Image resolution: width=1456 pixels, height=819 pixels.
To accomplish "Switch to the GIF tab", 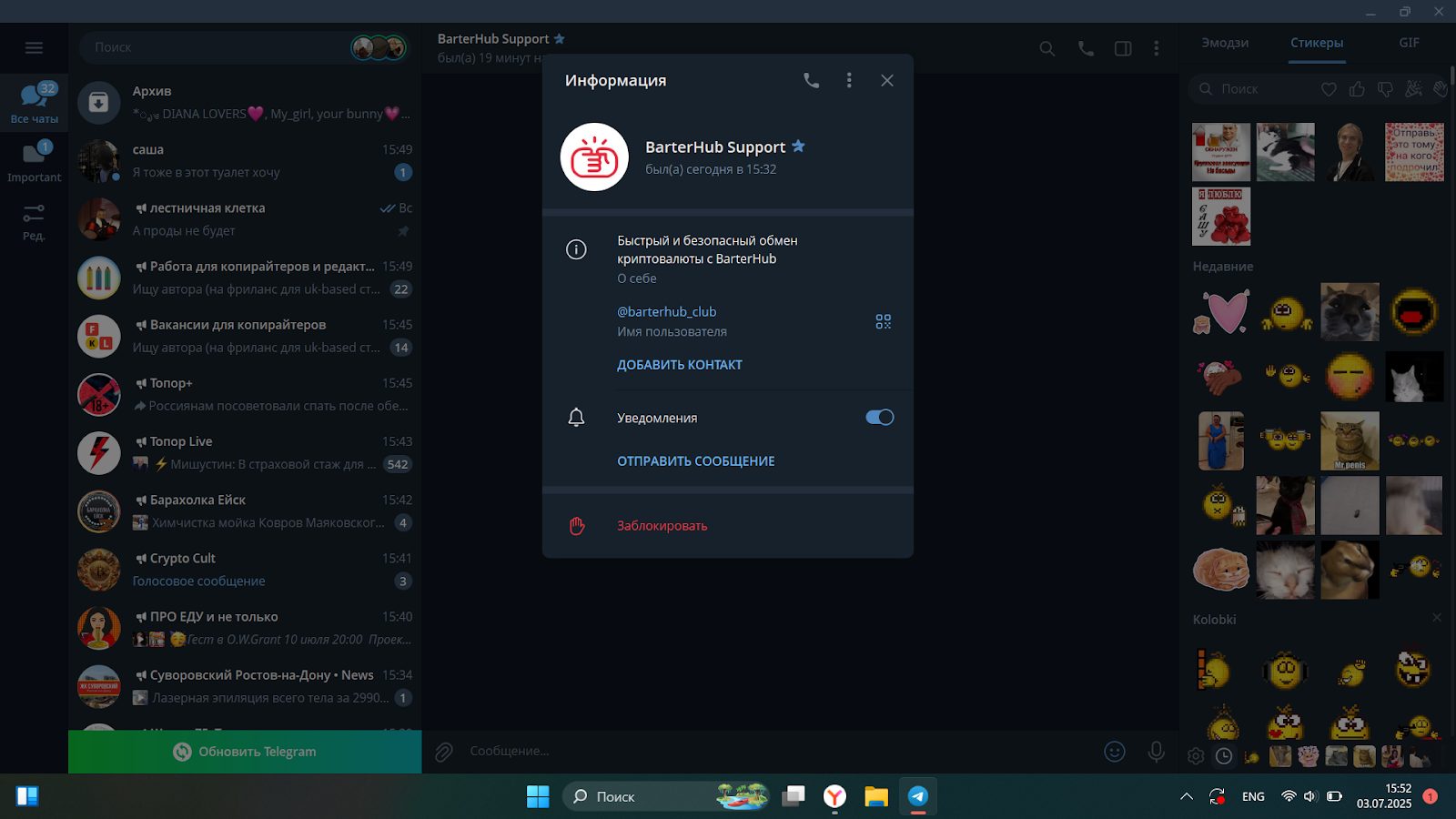I will coord(1409,43).
